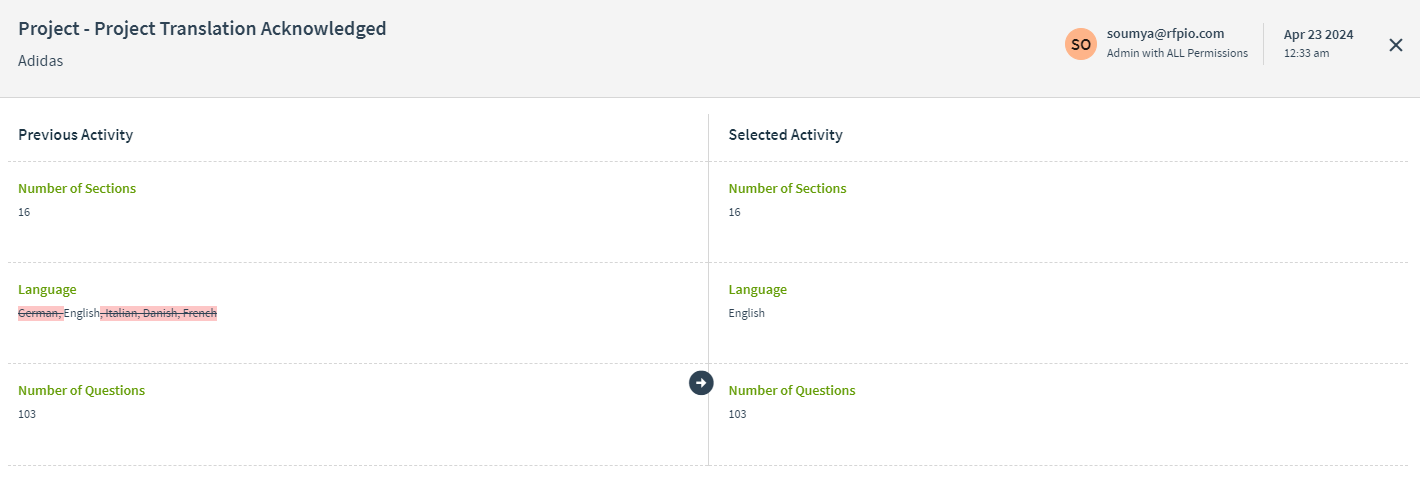
Task: Click Number of Sections label under Selected Activity
Action: point(787,188)
